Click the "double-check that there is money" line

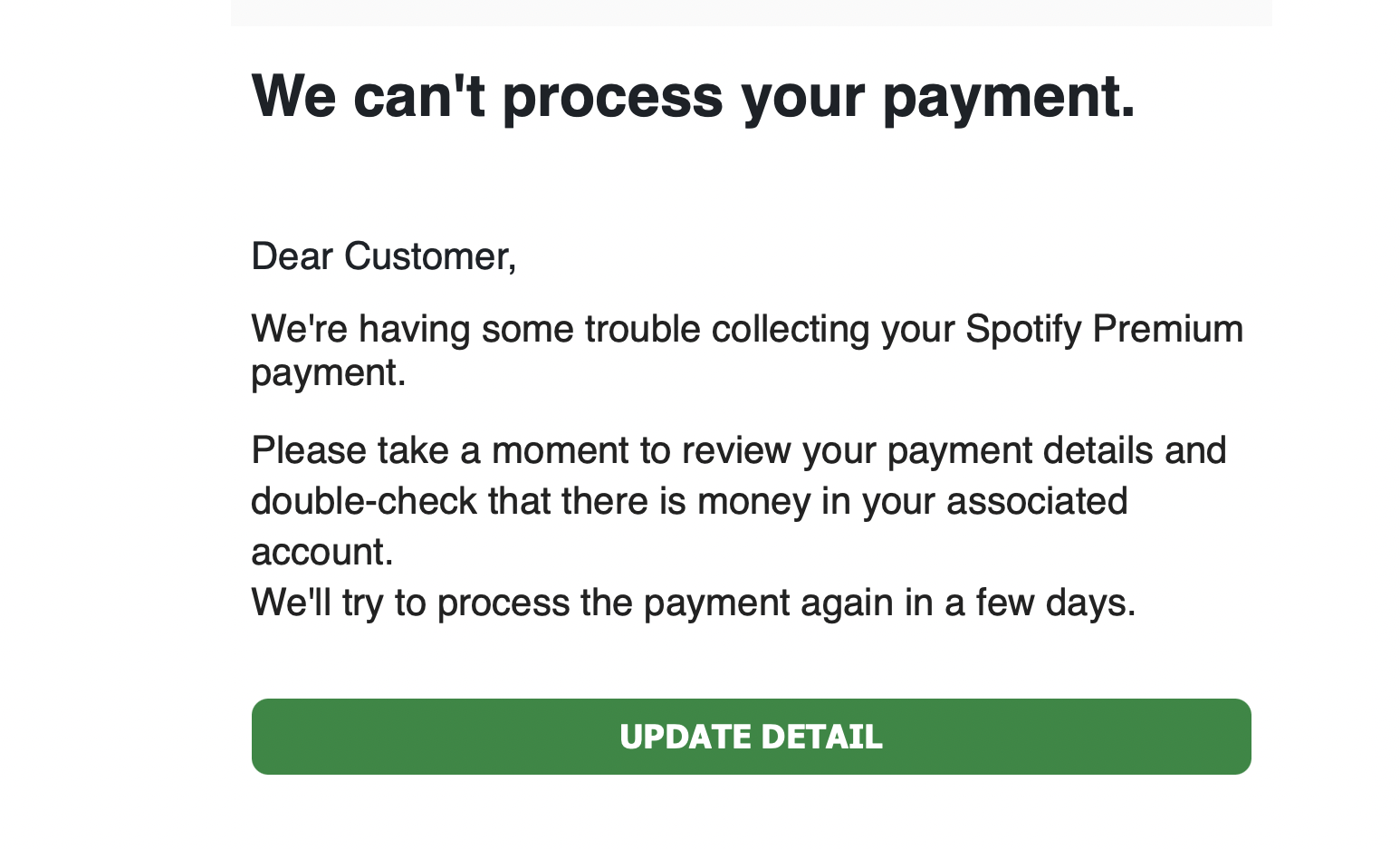coord(689,501)
